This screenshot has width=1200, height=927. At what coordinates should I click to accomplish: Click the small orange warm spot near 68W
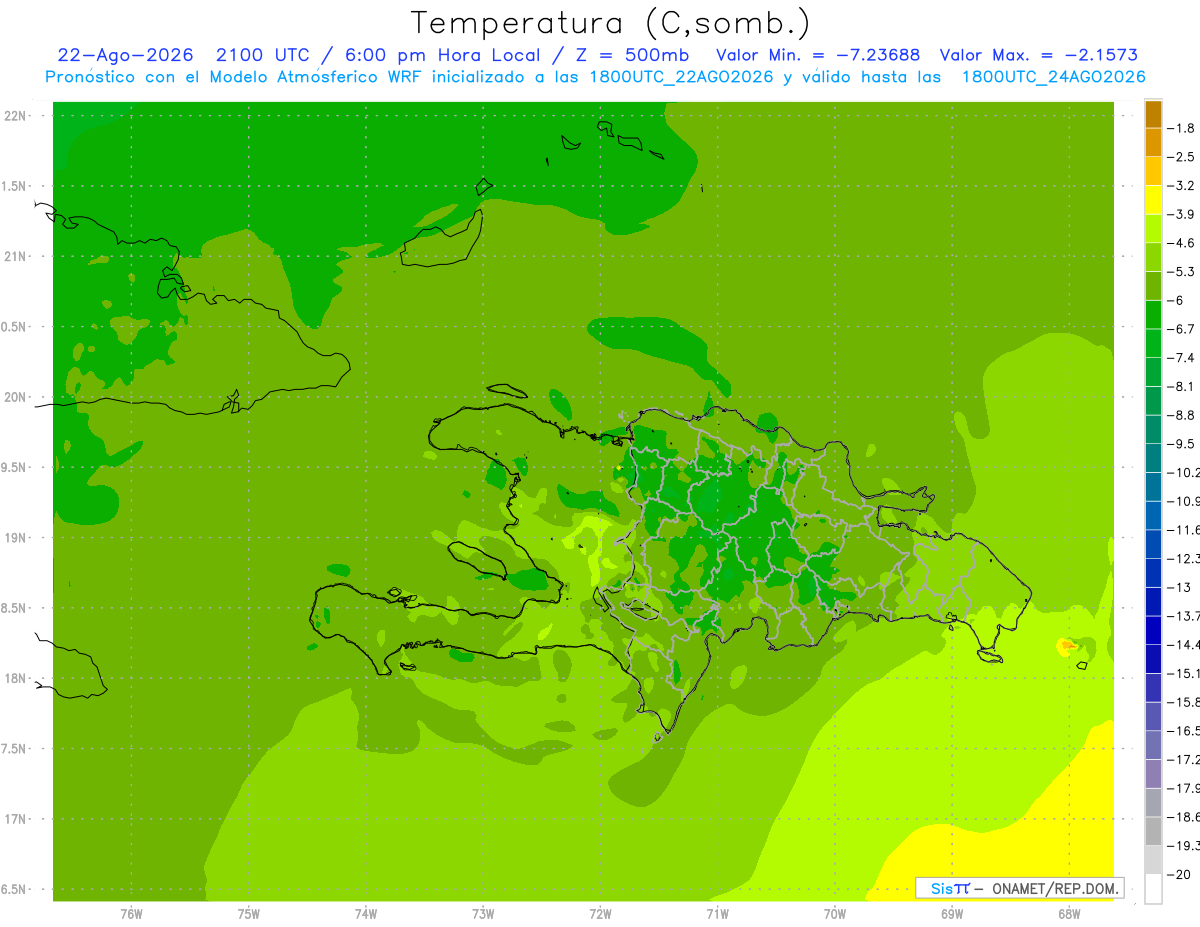[1069, 646]
